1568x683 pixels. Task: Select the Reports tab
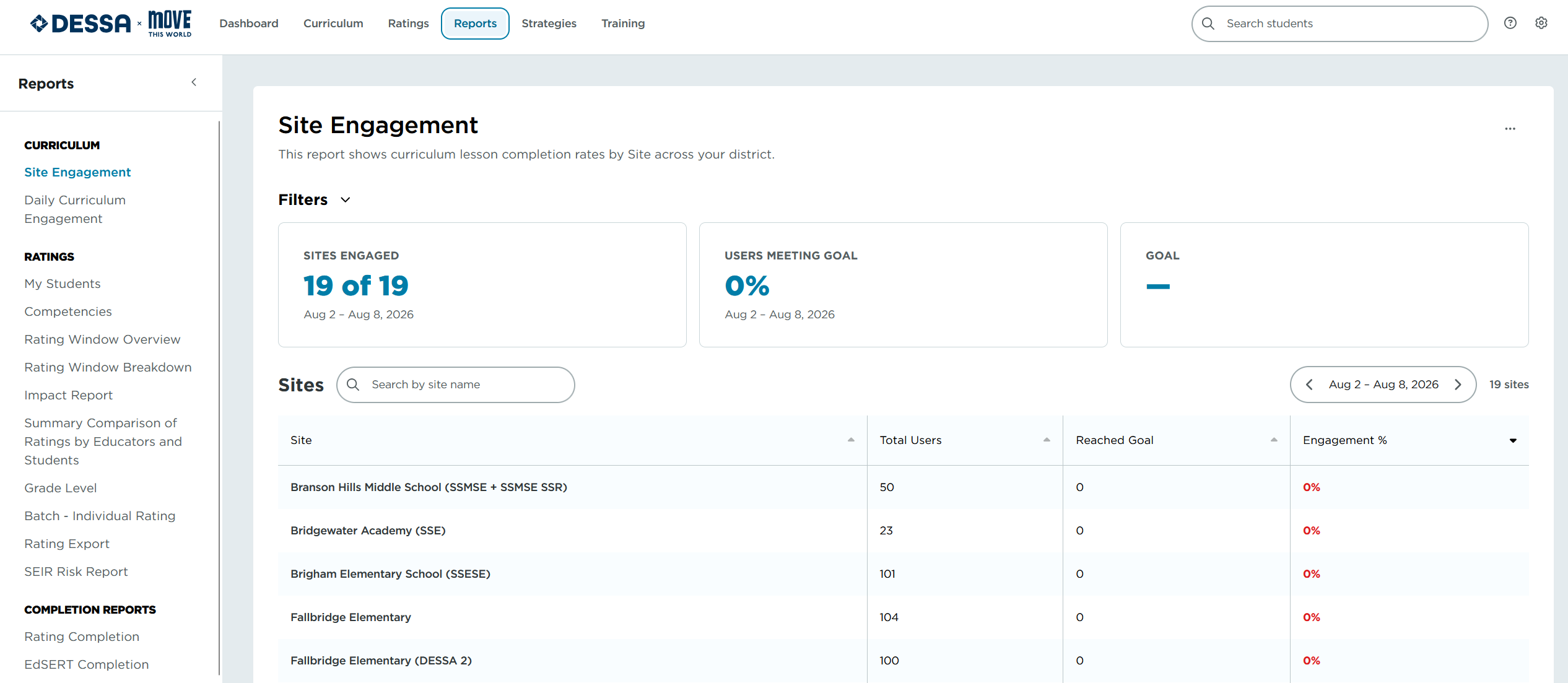coord(475,24)
